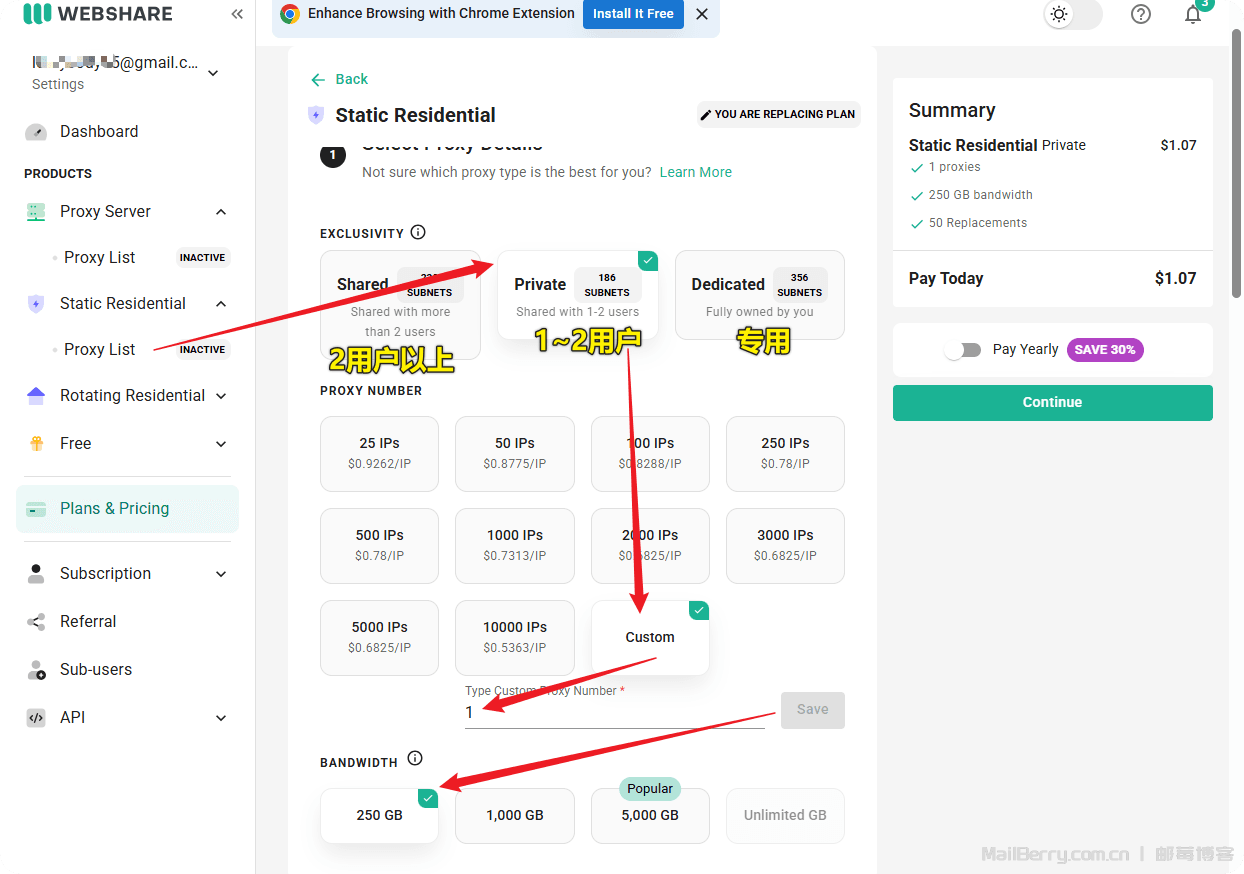
Task: Collapse the sidebar with double-chevron icon
Action: point(237,14)
